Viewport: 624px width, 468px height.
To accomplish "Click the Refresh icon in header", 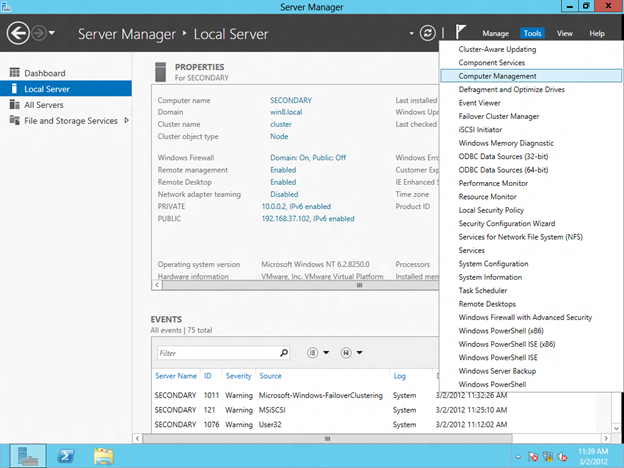I will pos(428,33).
